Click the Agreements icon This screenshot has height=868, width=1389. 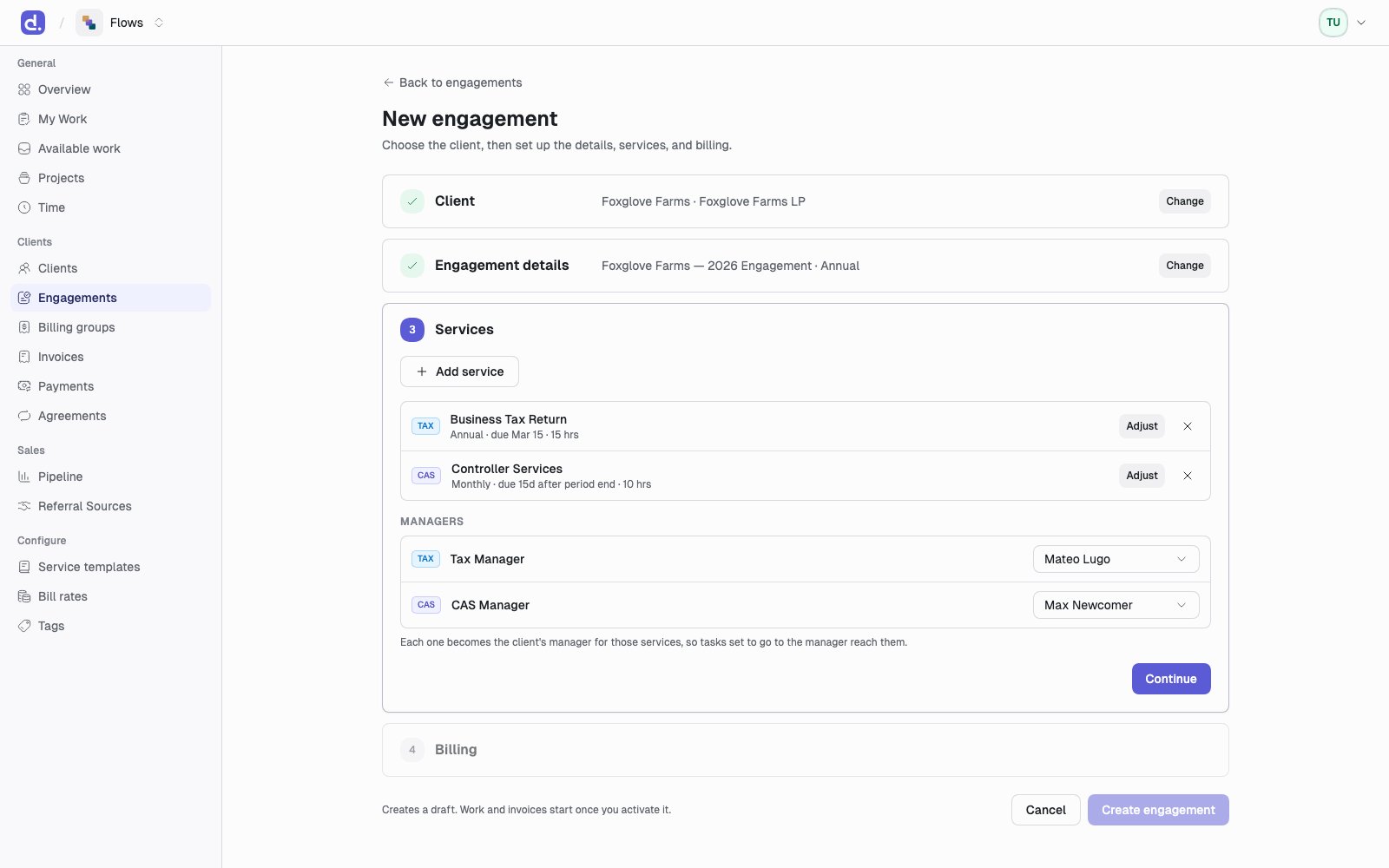24,416
